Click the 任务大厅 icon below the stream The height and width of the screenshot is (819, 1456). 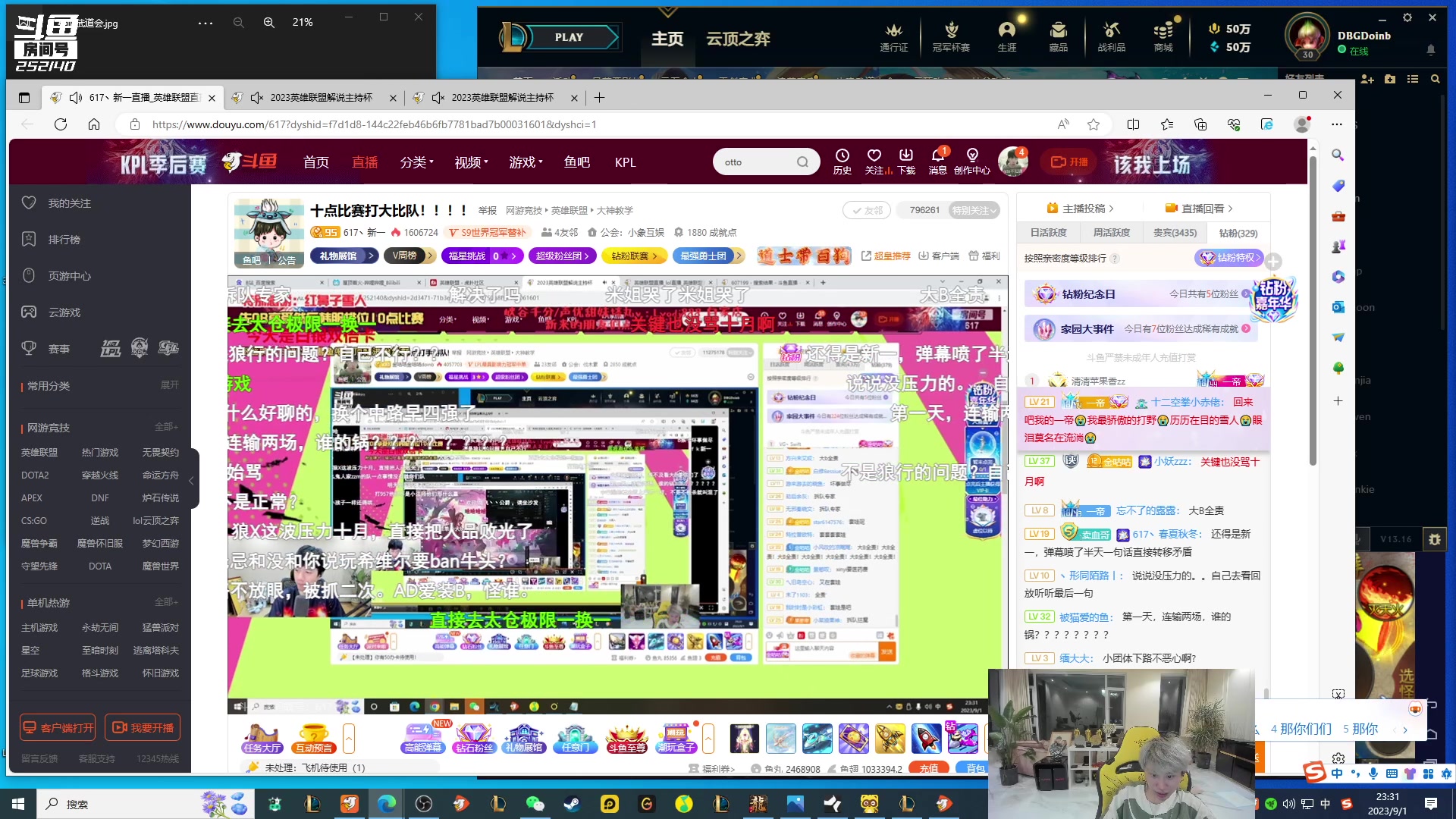pyautogui.click(x=262, y=738)
